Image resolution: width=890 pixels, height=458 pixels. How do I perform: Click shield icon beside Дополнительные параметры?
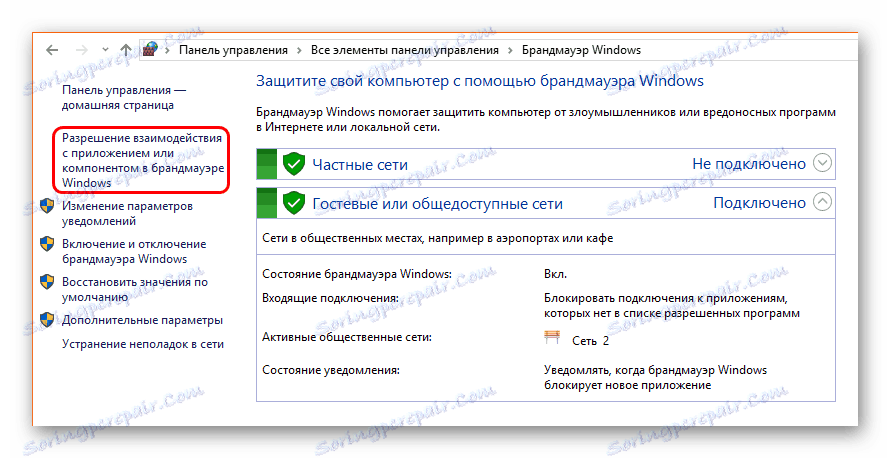click(x=47, y=320)
